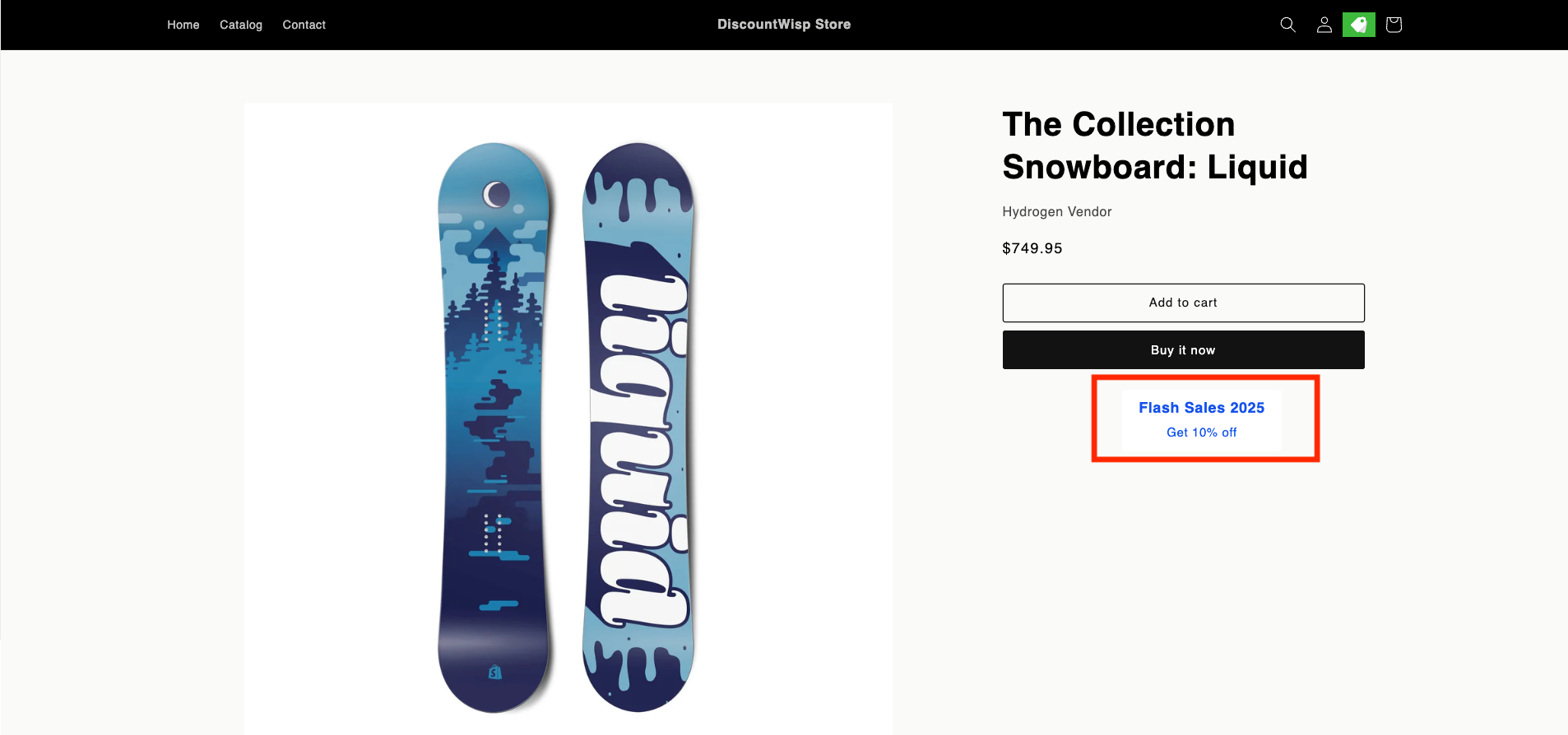View the shopping cart icon

[1394, 25]
